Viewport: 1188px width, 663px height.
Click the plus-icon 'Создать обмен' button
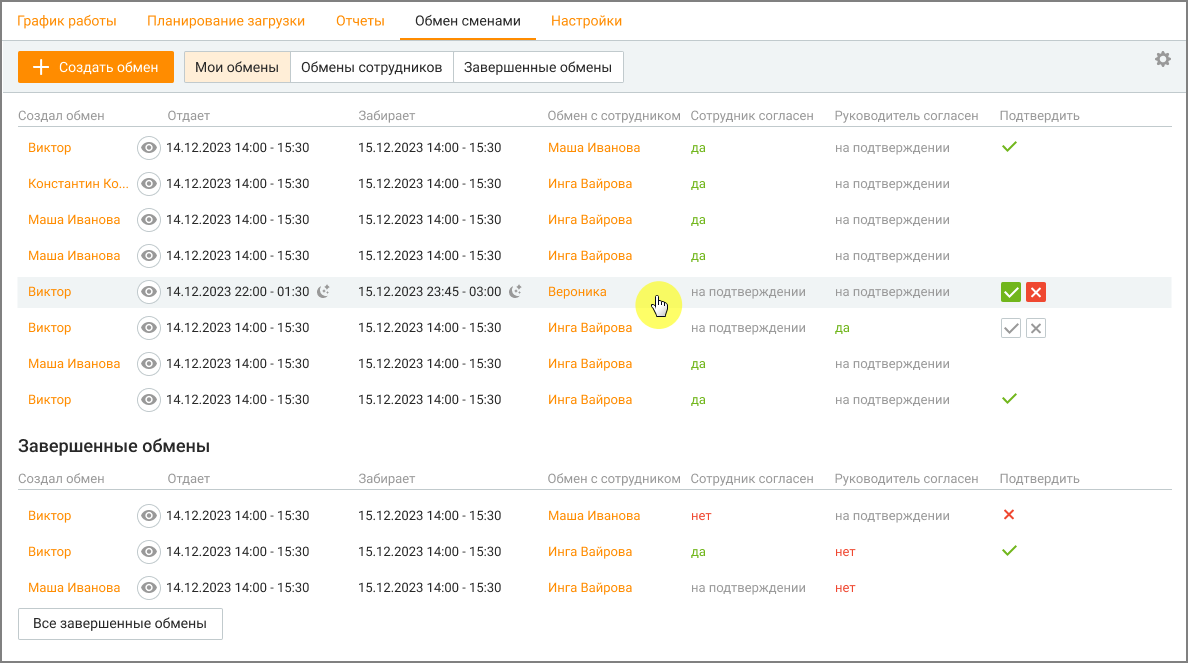(x=96, y=67)
